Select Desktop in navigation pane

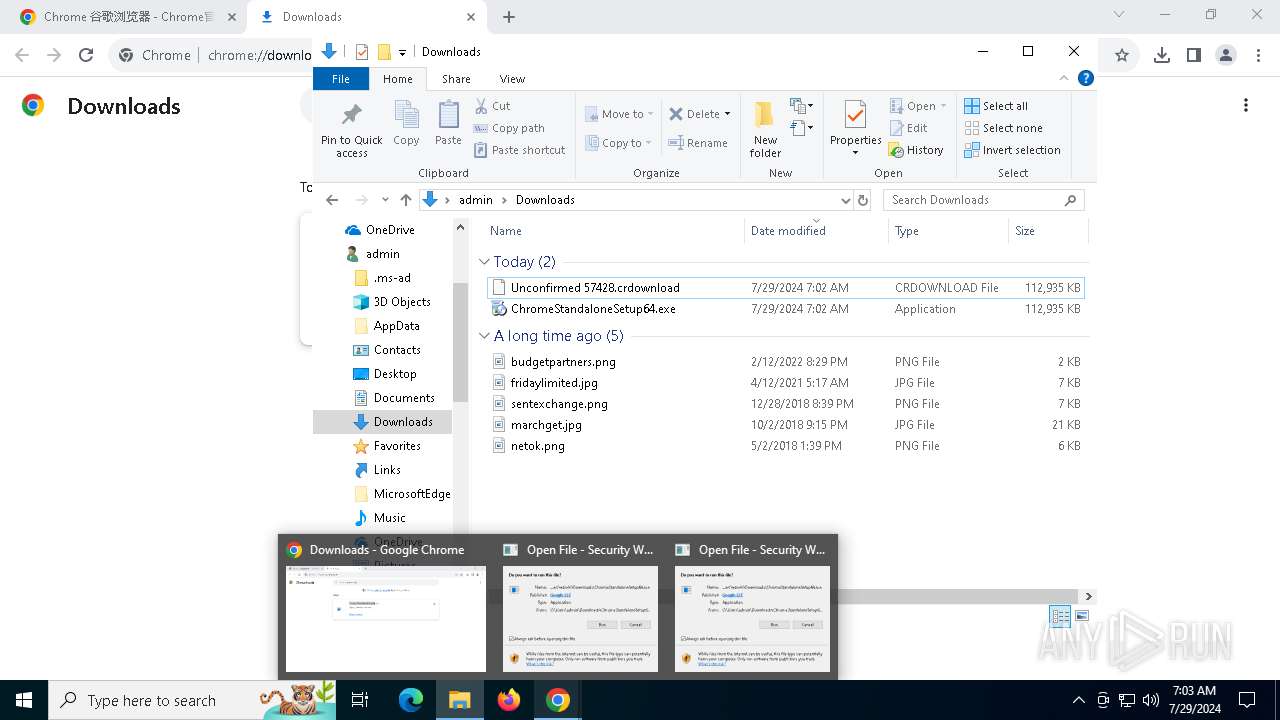point(395,374)
